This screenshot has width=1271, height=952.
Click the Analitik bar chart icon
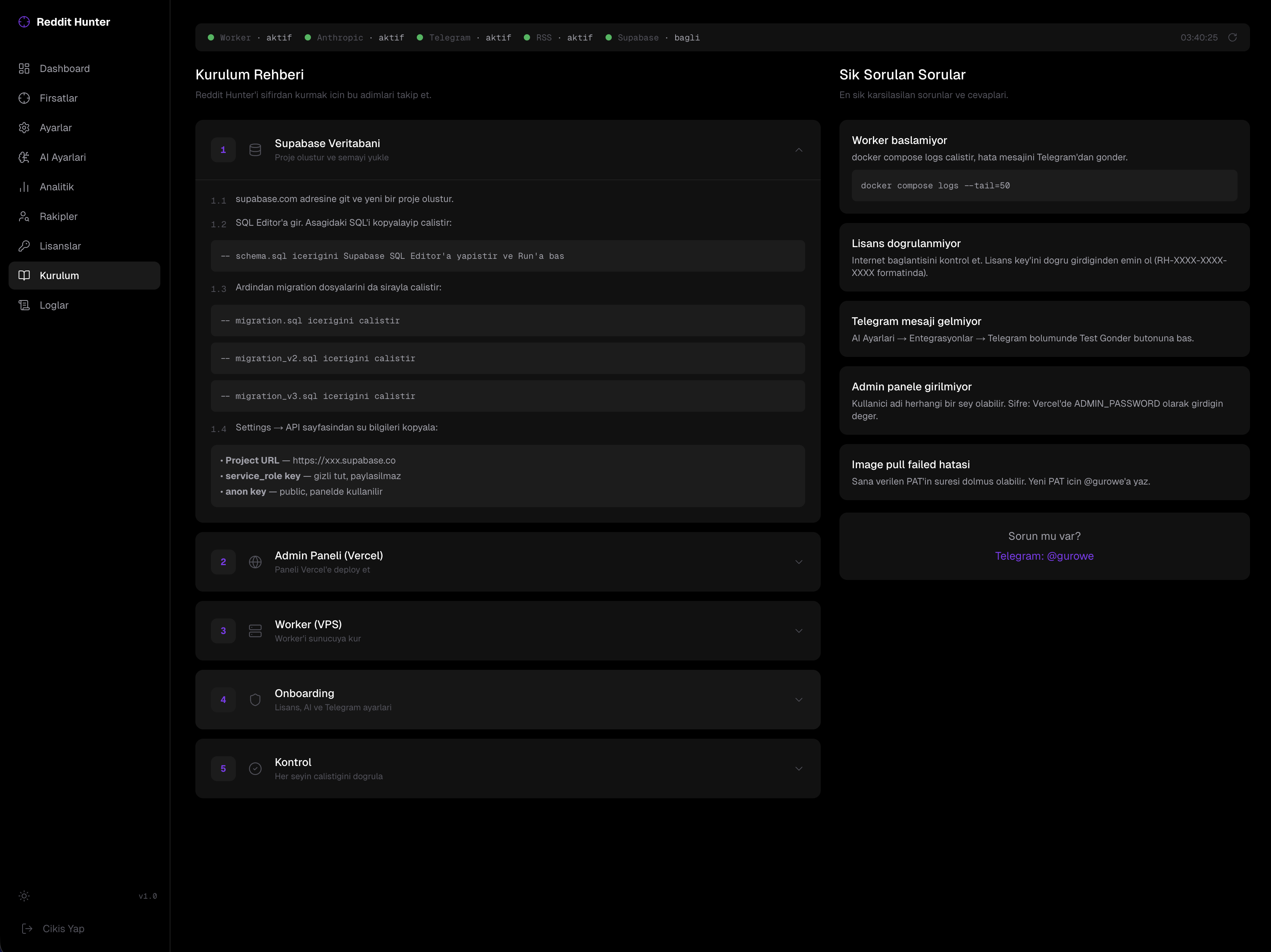[24, 187]
